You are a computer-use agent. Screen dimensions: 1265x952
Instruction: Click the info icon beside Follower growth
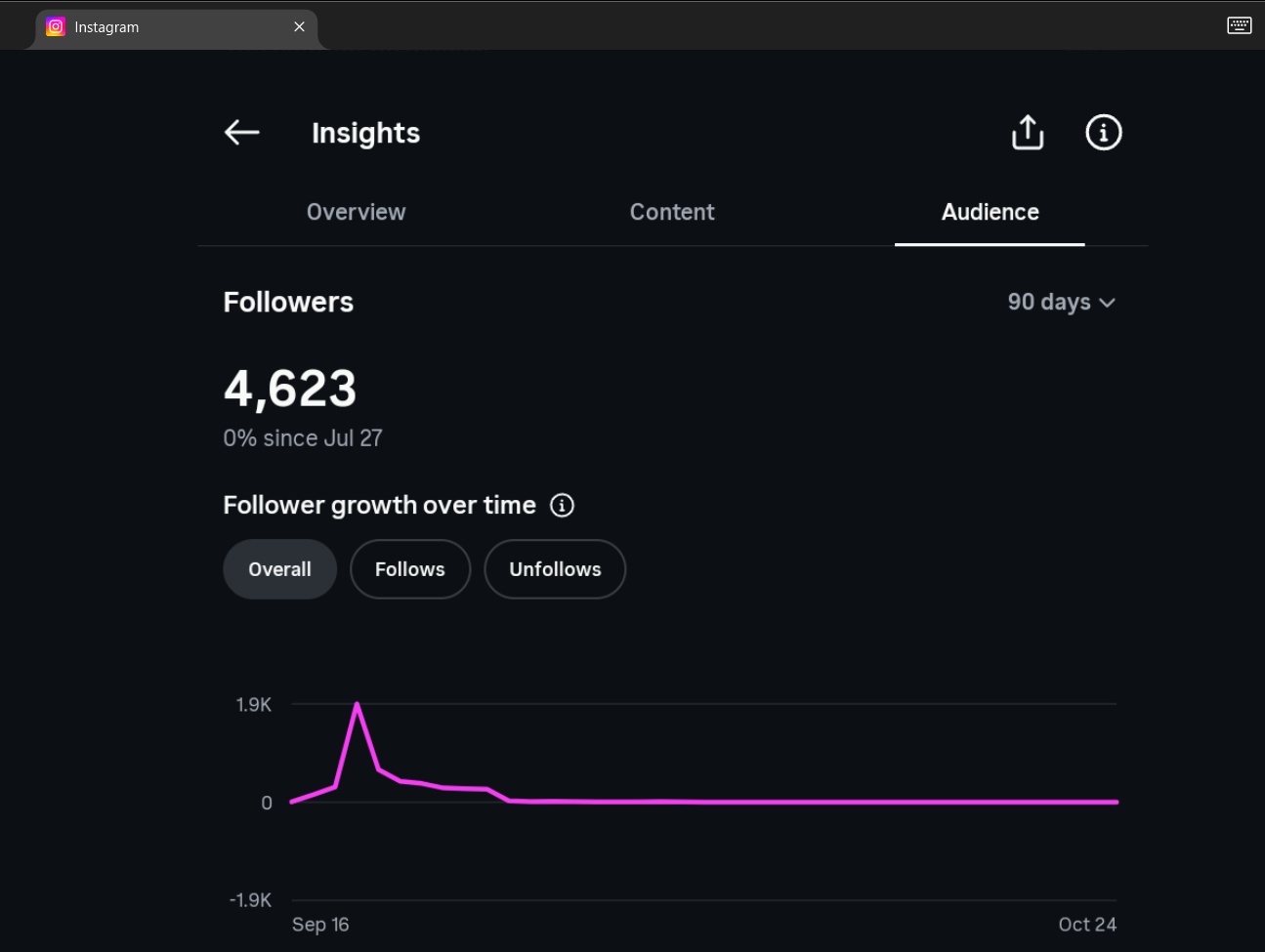click(562, 505)
